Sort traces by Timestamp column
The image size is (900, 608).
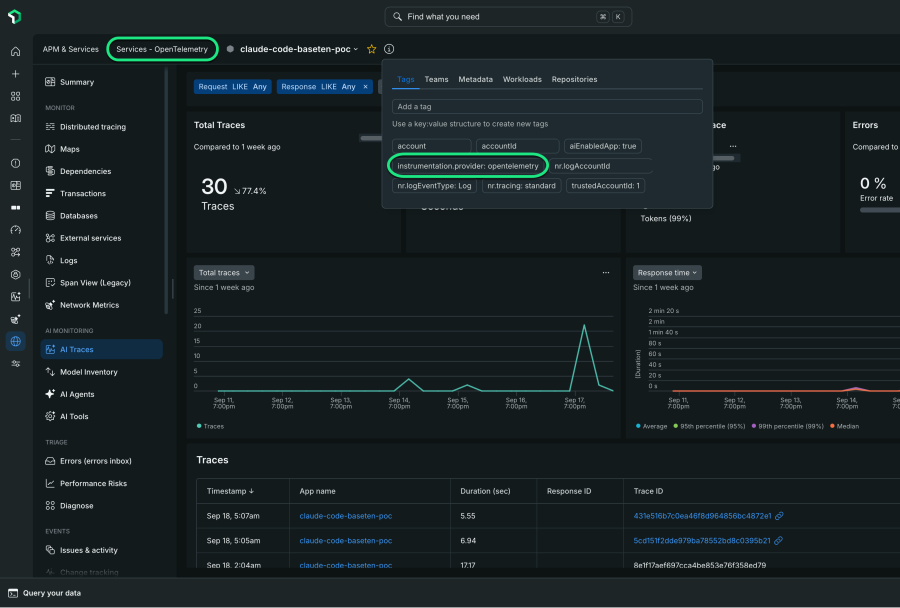230,491
